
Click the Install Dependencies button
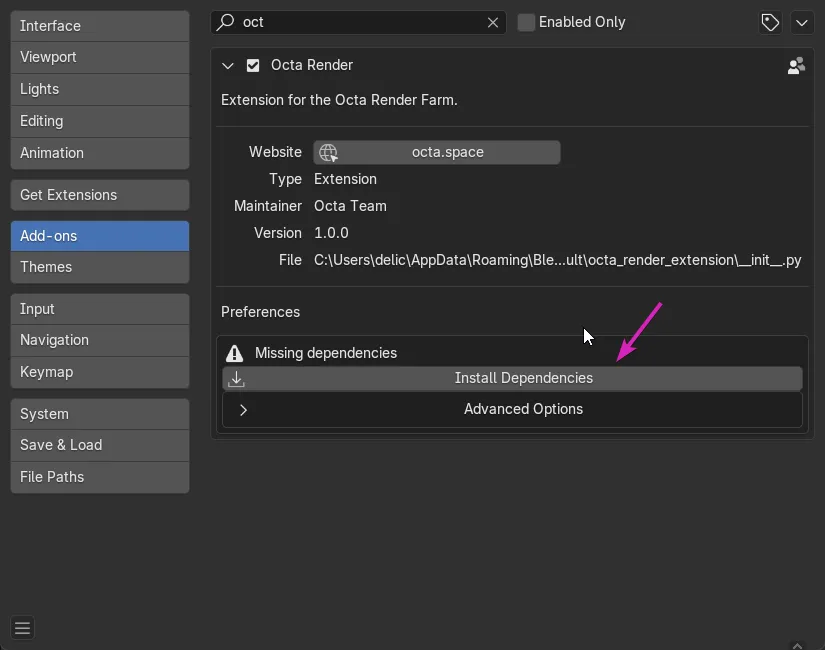click(x=523, y=378)
